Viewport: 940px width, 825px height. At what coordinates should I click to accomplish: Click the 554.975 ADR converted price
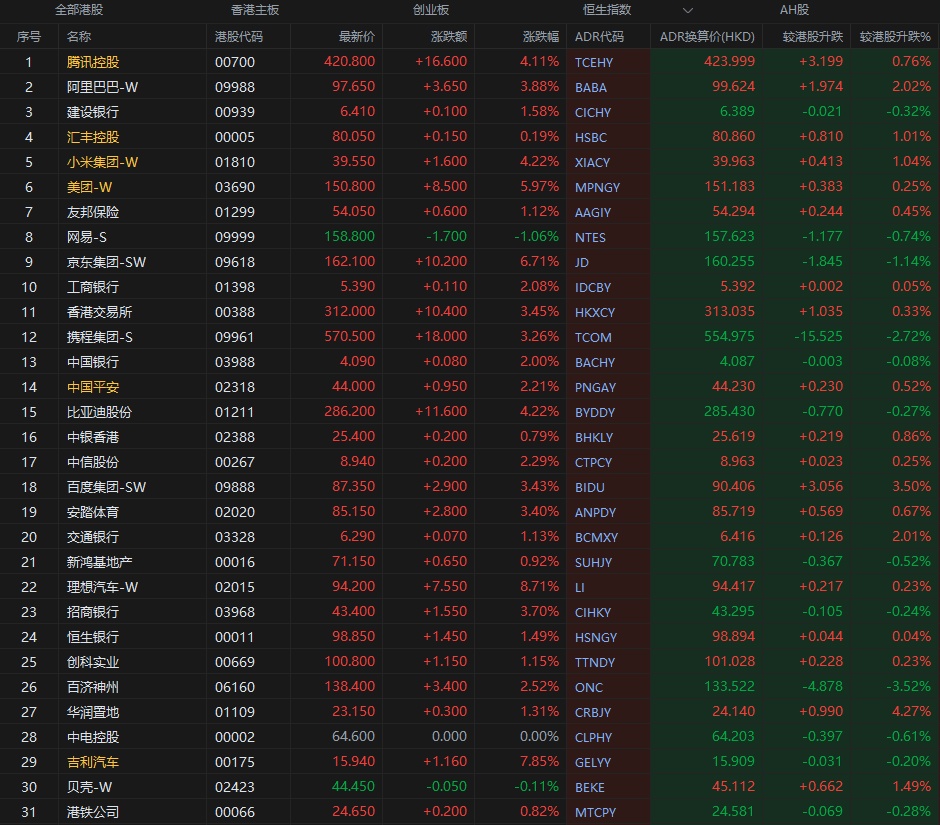[729, 336]
